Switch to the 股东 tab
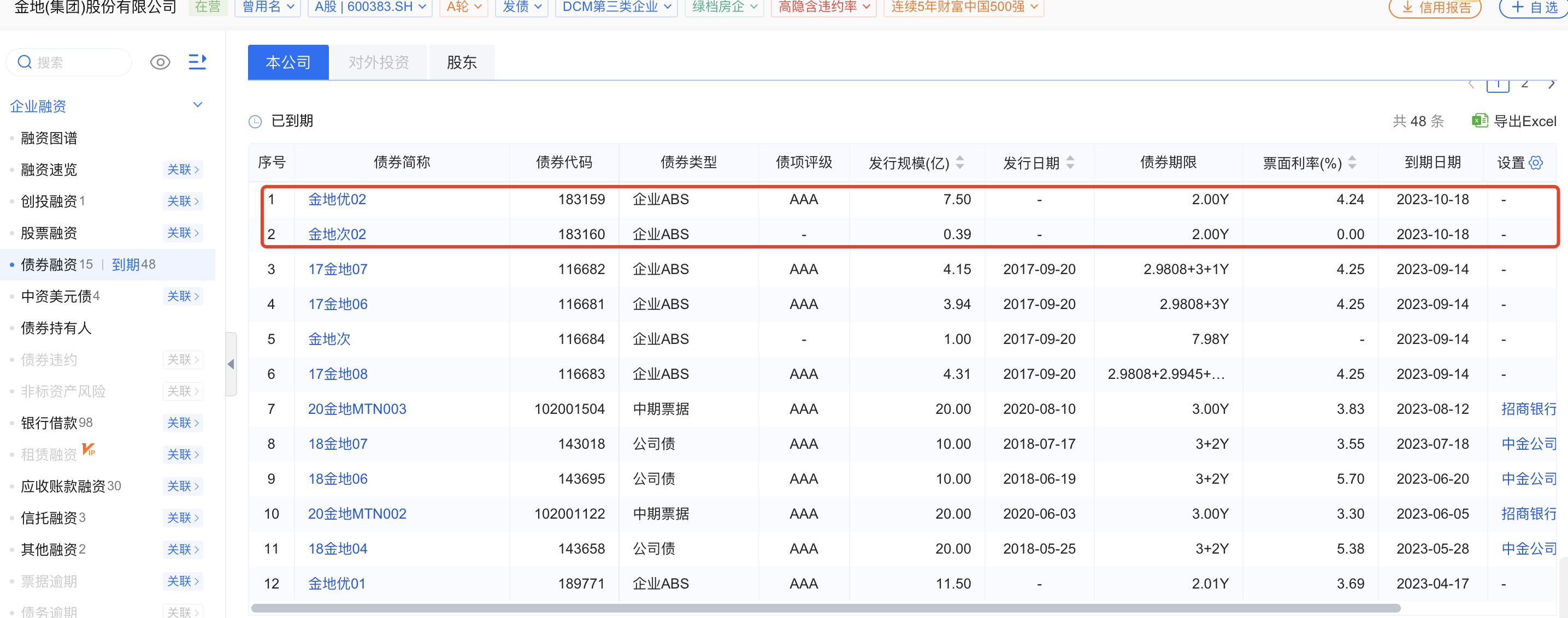This screenshot has width=1568, height=618. click(462, 62)
